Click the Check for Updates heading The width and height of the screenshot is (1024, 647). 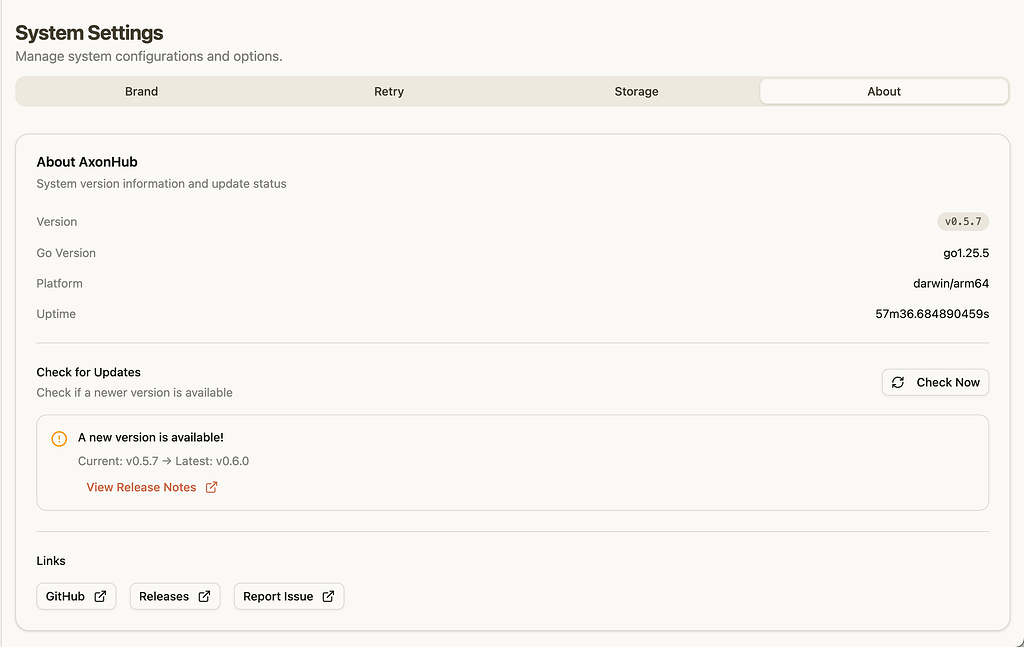point(89,372)
